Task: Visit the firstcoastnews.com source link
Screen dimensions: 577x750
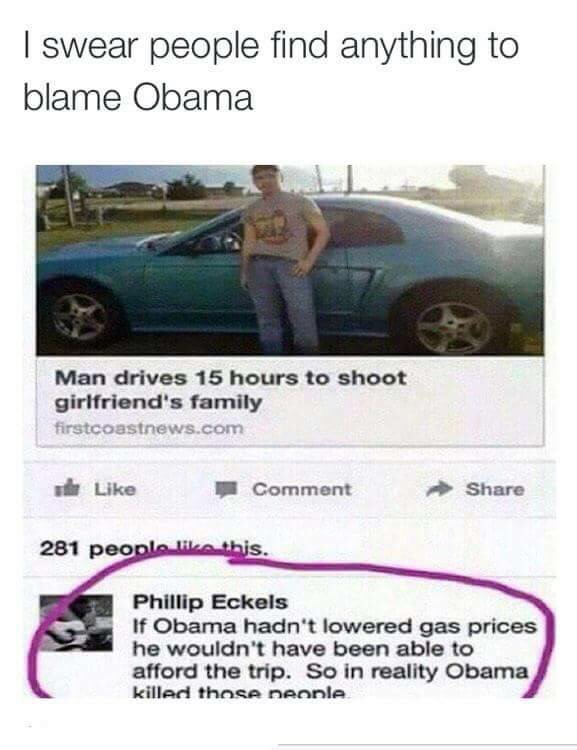Action: pos(149,428)
